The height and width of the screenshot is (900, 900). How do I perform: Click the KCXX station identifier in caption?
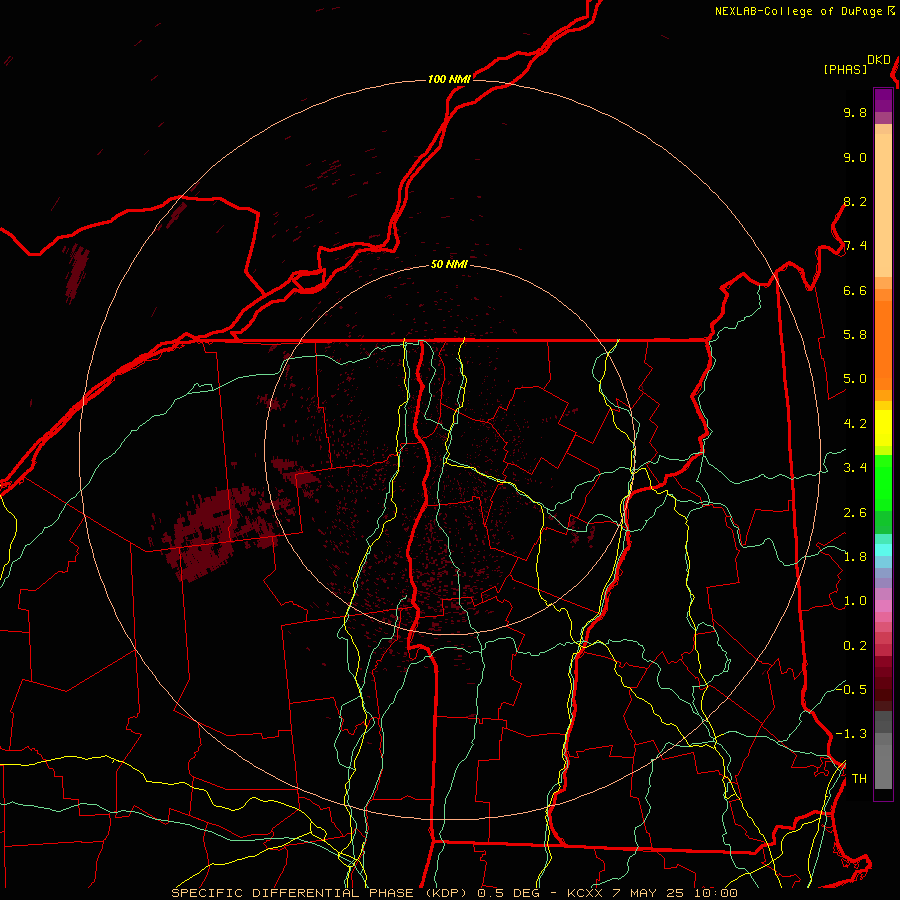point(585,893)
